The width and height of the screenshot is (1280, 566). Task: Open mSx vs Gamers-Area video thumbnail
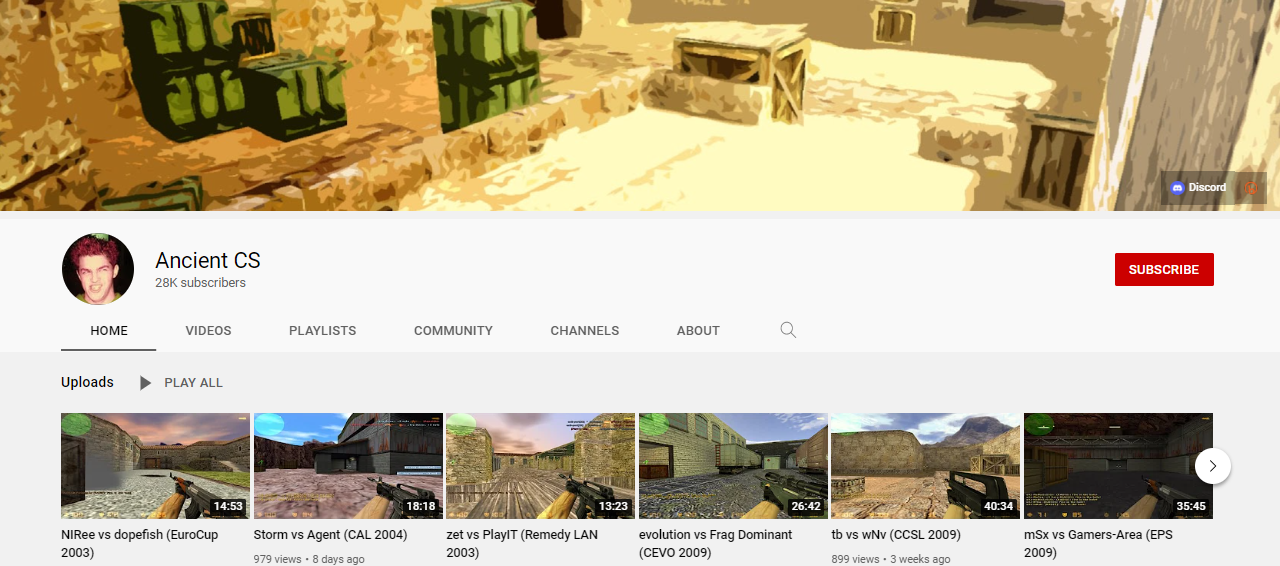pos(1118,466)
